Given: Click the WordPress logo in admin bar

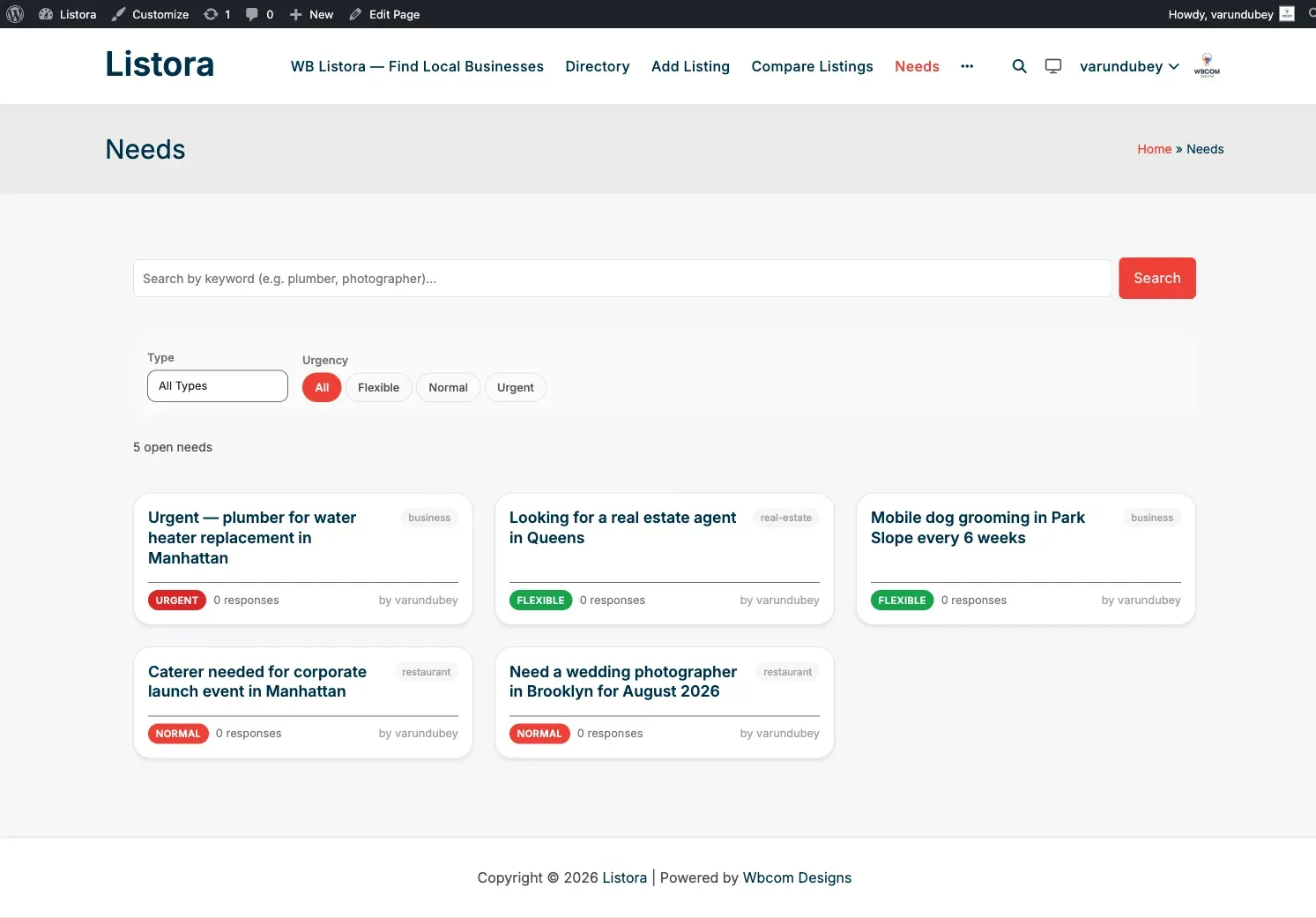Looking at the screenshot, I should (15, 14).
